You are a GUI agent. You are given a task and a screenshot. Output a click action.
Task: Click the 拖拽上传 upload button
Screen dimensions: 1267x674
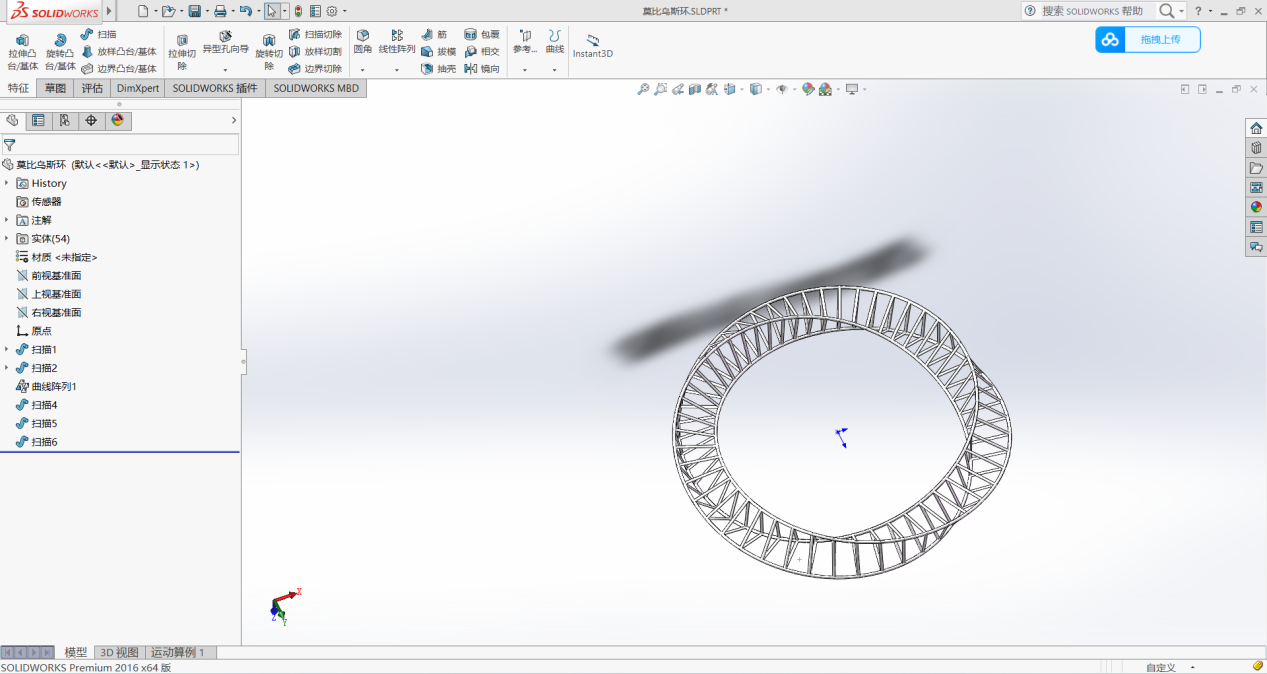click(1148, 40)
